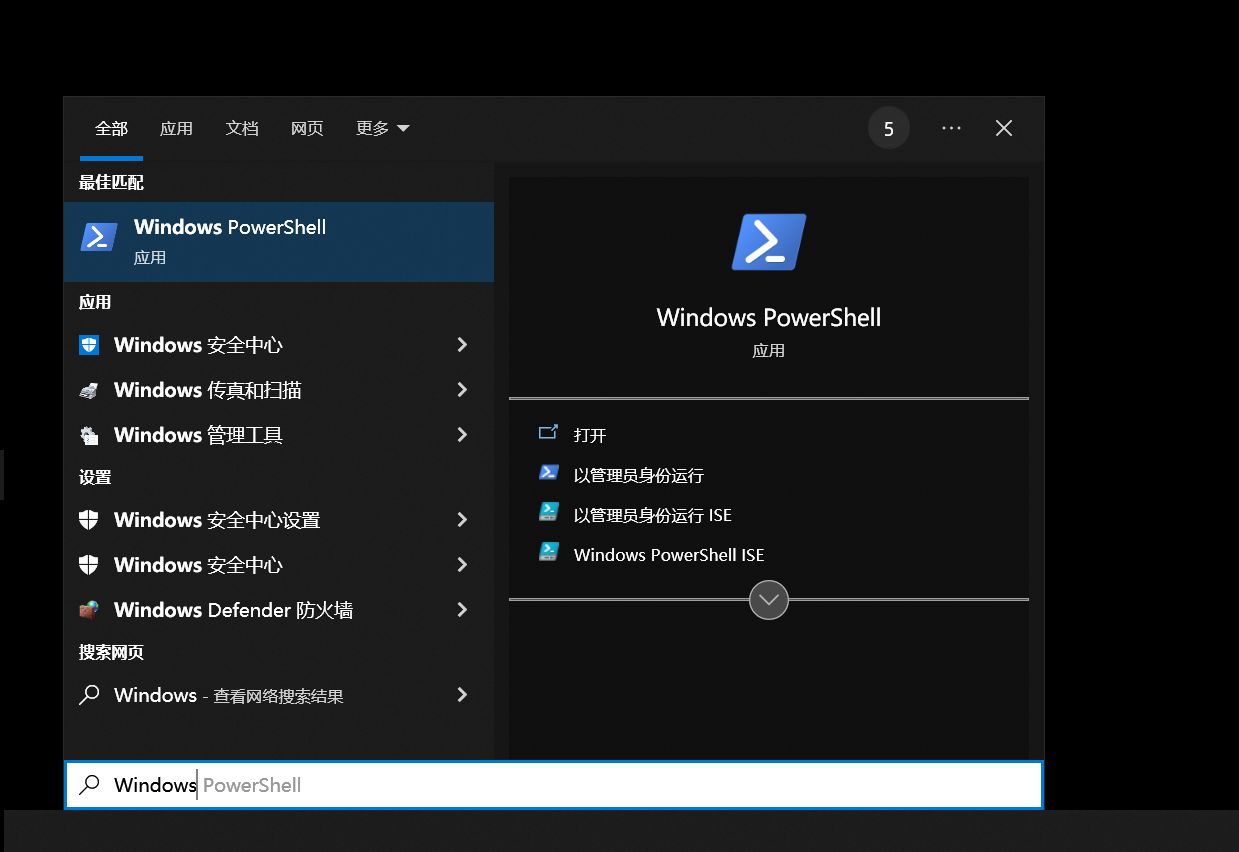
Task: Switch to the 应用 tab
Action: pyautogui.click(x=176, y=128)
